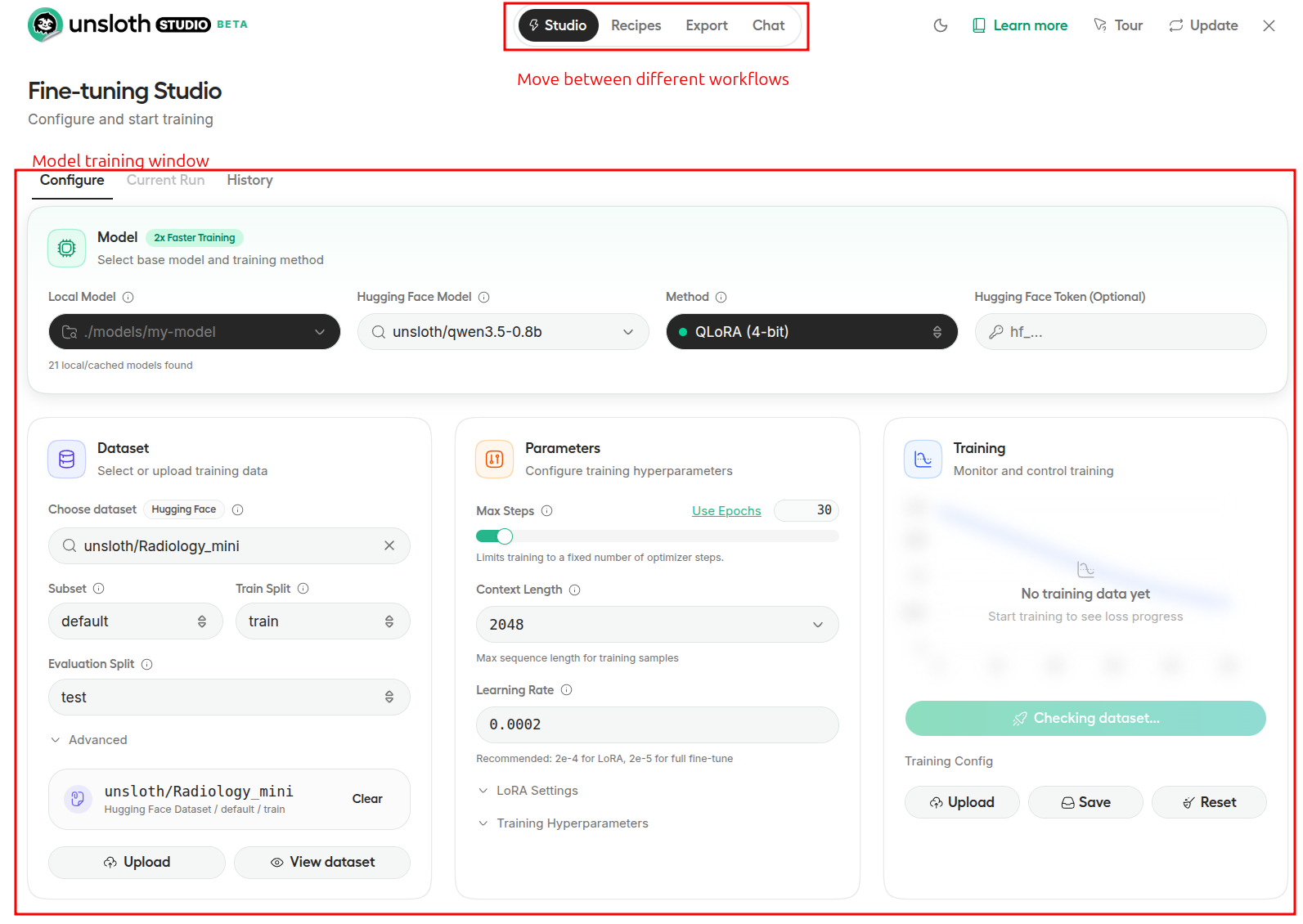This screenshot has height=924, width=1303.
Task: Expand Training Hyperparameters
Action: coord(564,823)
